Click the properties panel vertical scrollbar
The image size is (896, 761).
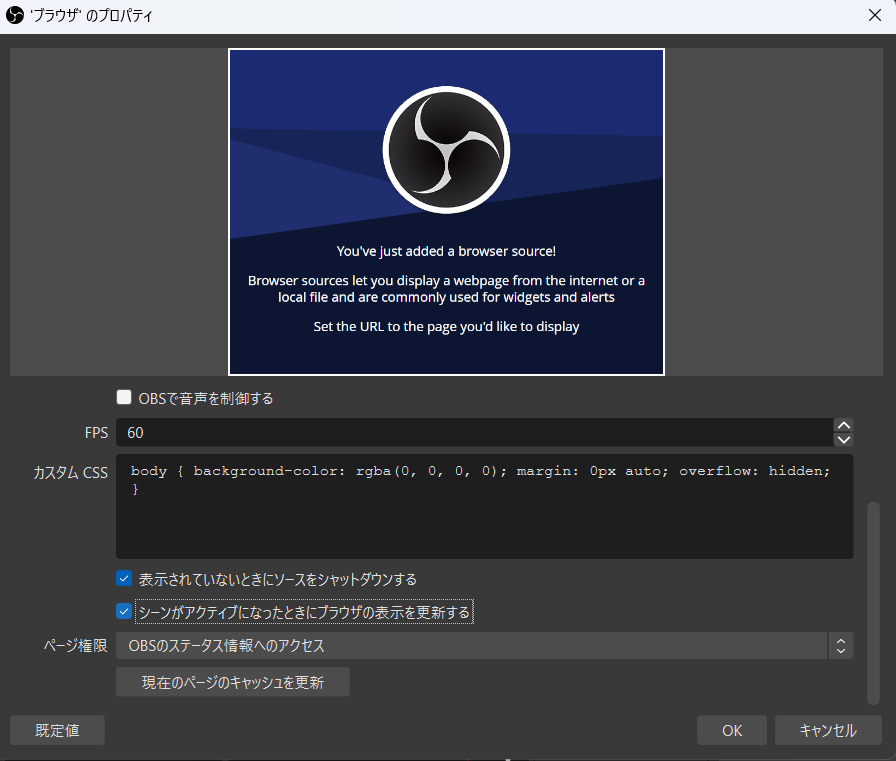pyautogui.click(x=873, y=603)
